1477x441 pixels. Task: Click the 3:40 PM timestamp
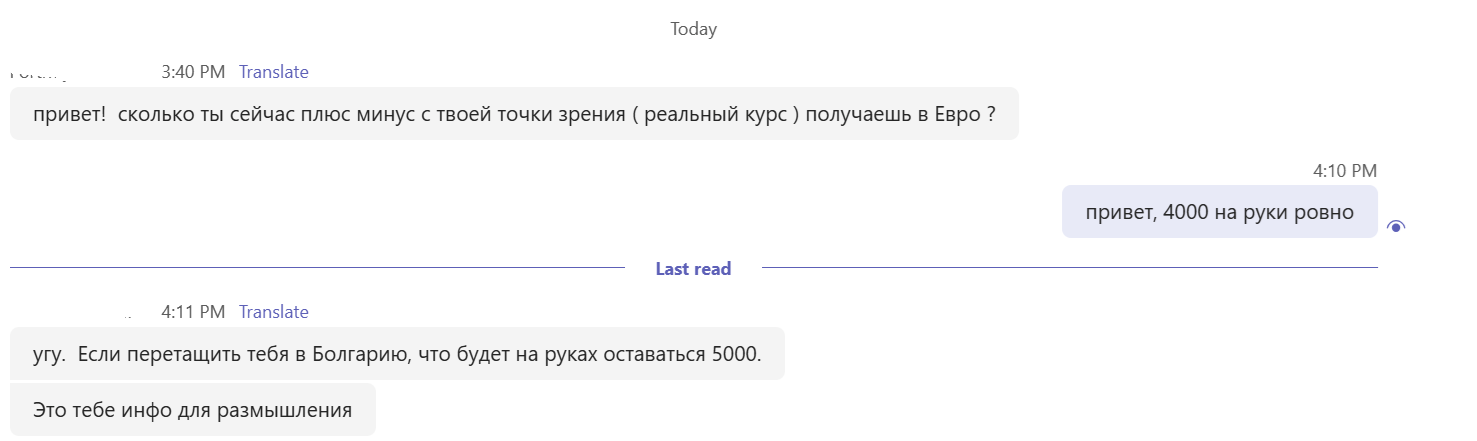coord(193,72)
